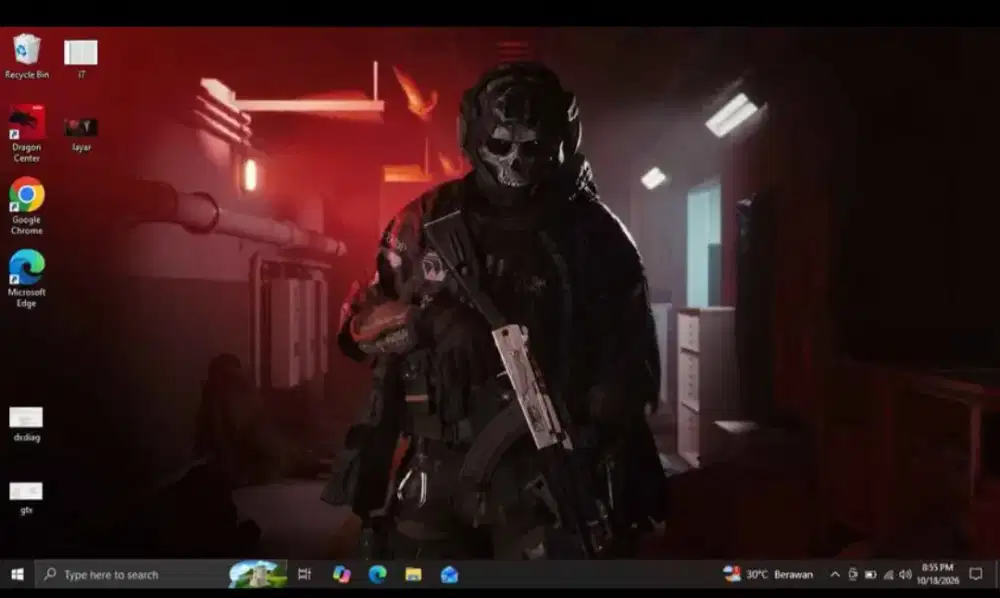
Task: Open Microsoft Edge from the taskbar
Action: coord(377,574)
